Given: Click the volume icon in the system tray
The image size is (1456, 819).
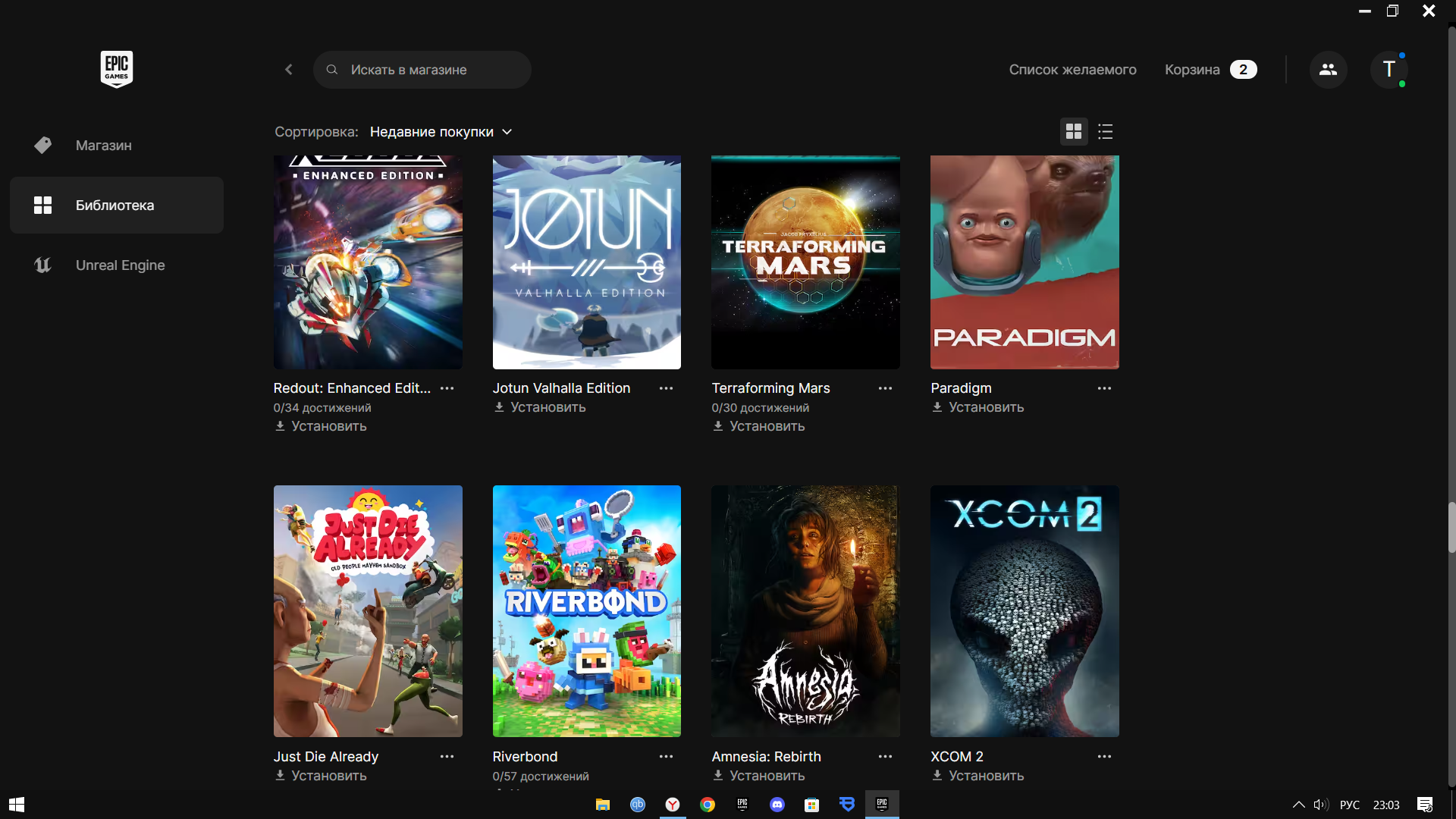Looking at the screenshot, I should [1321, 805].
